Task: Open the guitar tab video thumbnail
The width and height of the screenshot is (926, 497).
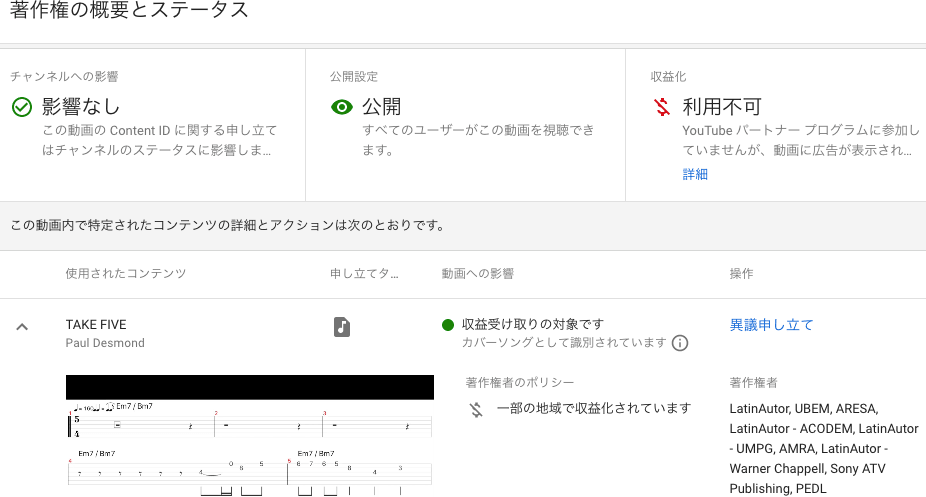Action: pyautogui.click(x=250, y=435)
